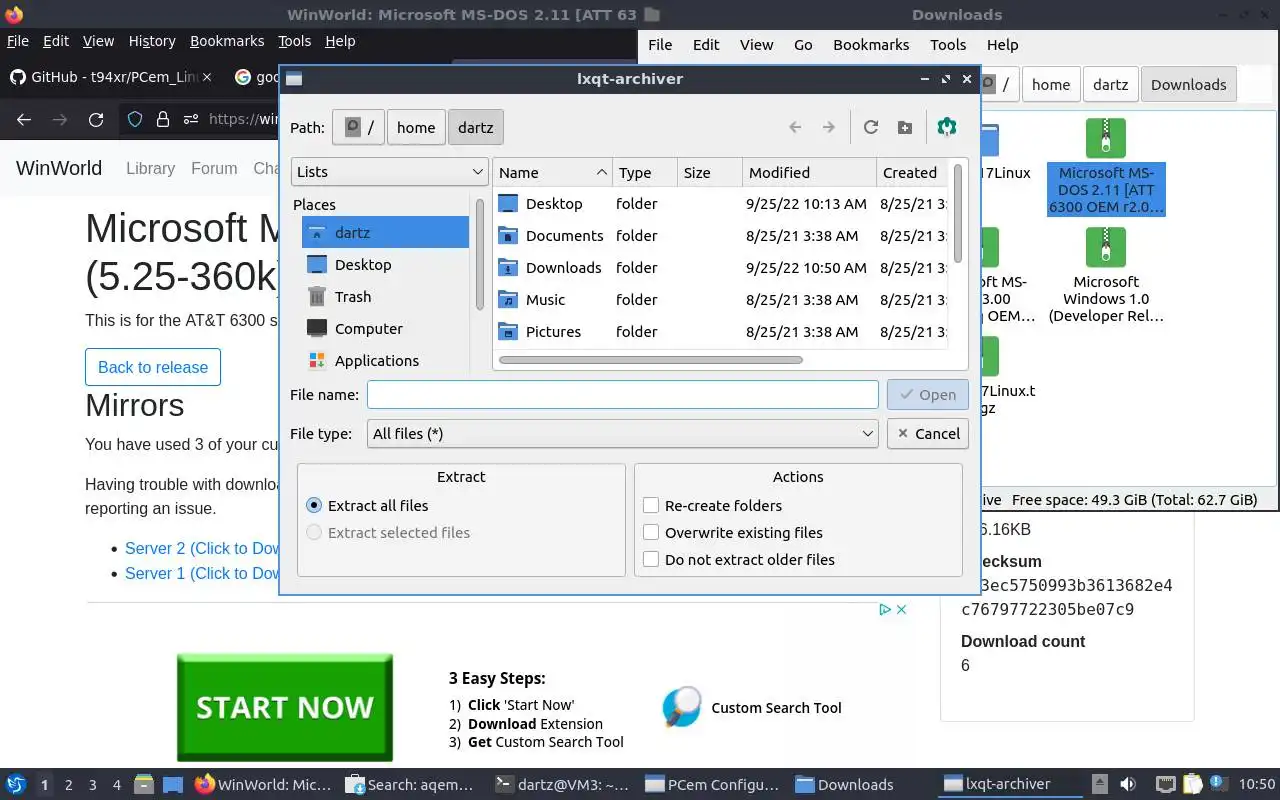
Task: Click the Server 2 download link
Action: tap(202, 548)
